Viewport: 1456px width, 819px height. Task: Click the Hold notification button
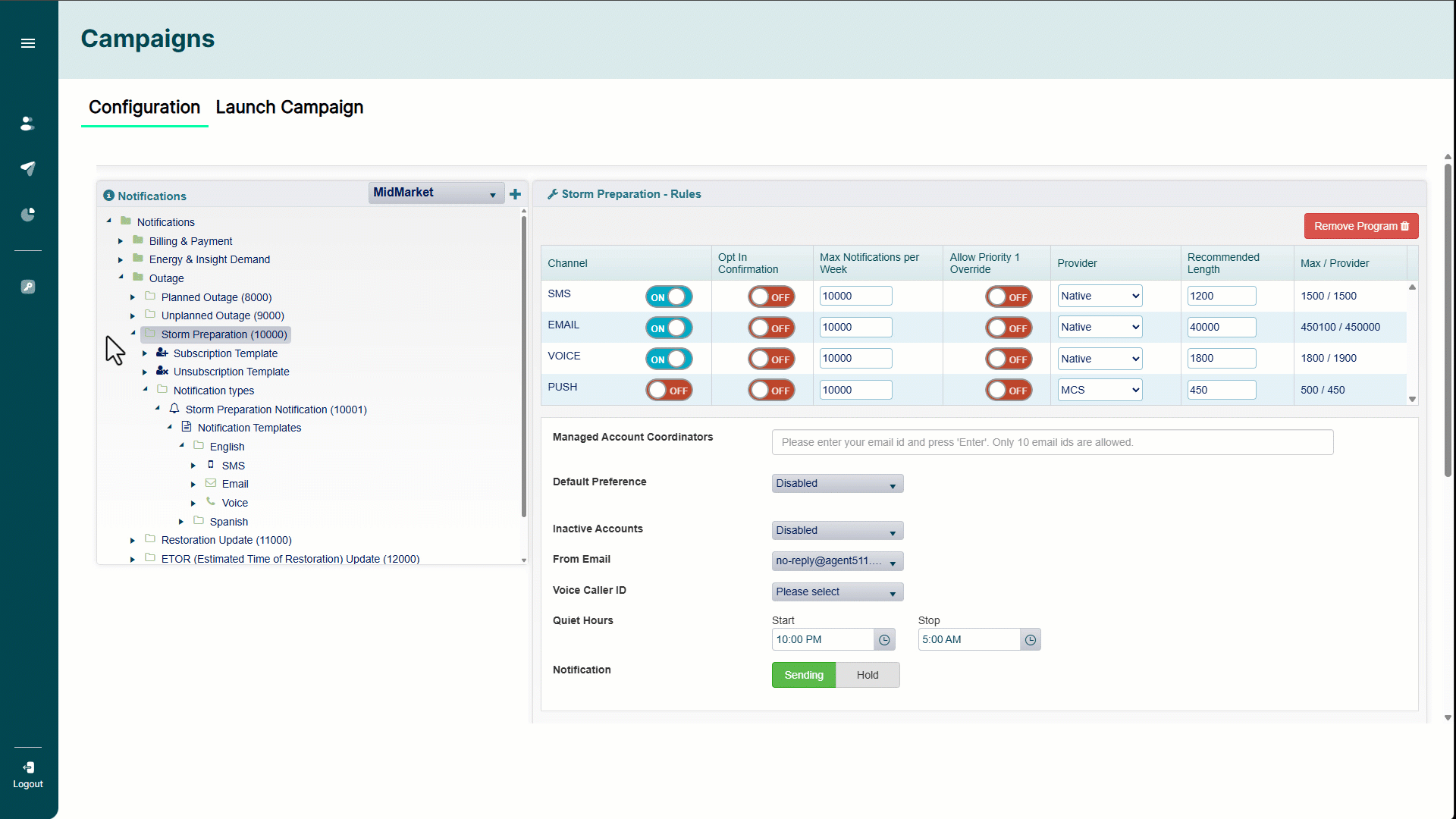[868, 675]
